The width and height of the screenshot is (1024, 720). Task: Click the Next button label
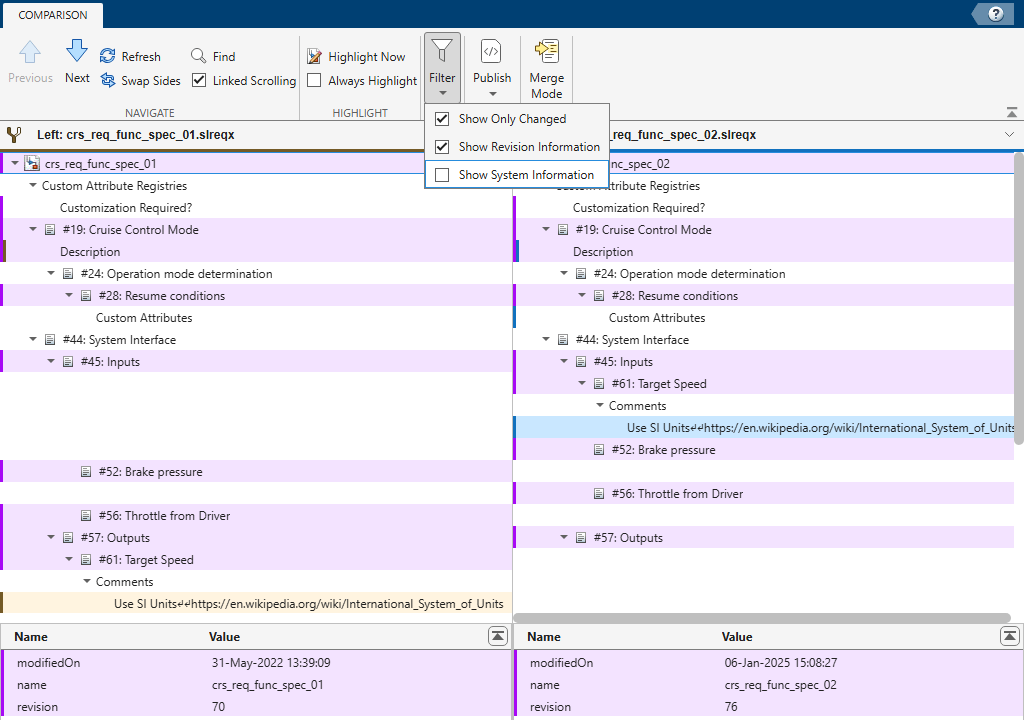77,78
